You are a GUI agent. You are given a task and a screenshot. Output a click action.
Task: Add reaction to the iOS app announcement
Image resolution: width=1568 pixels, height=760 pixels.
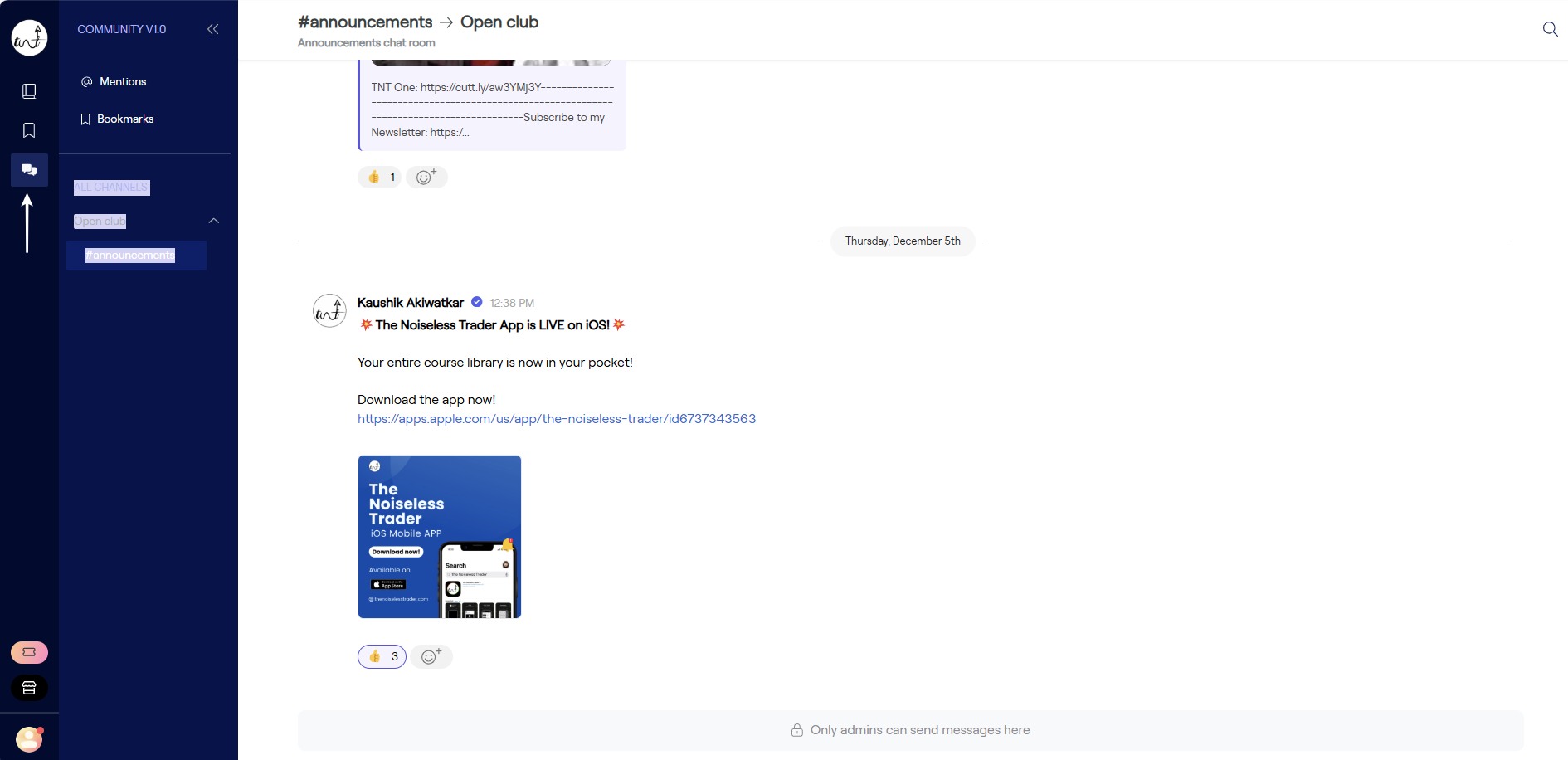tap(431, 656)
